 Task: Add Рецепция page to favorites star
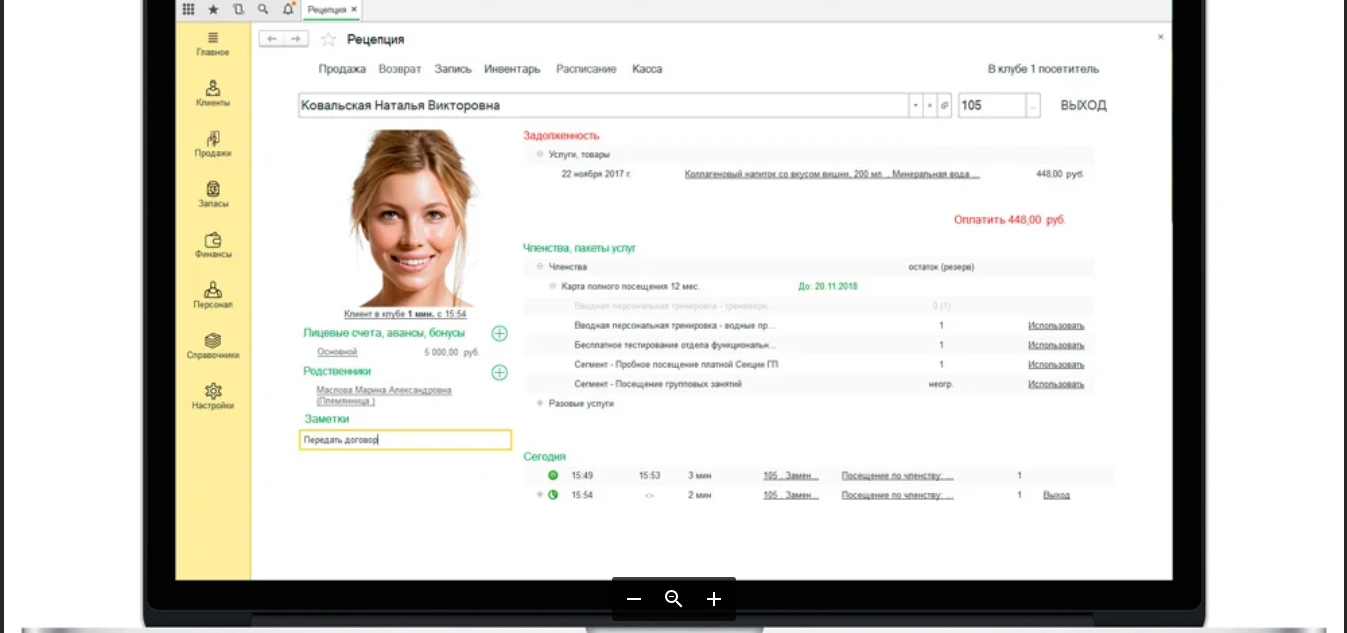point(328,39)
